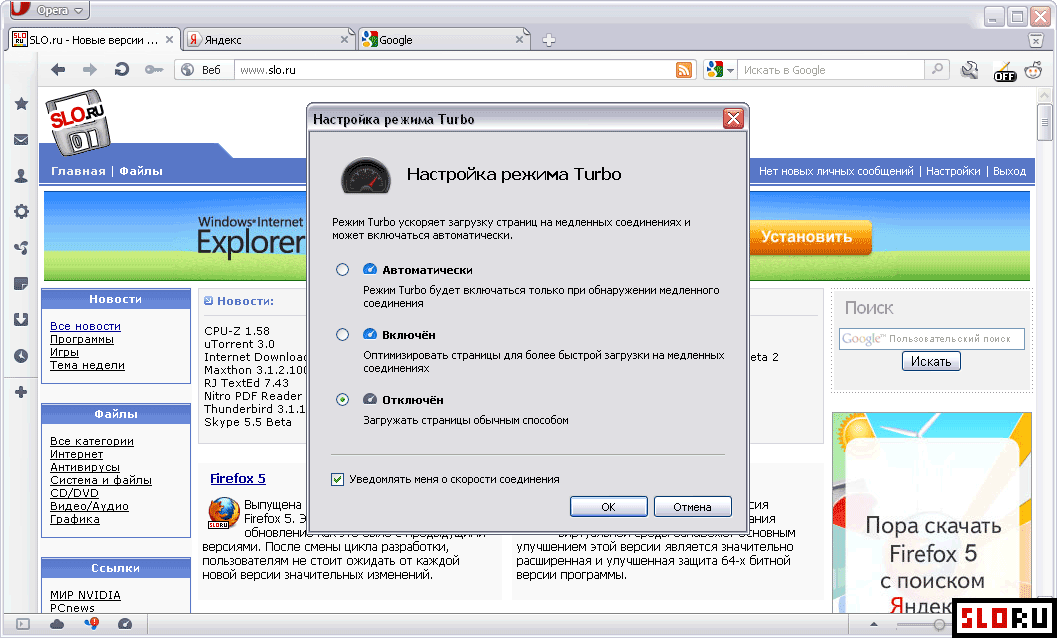
Task: Click the Искать search button
Action: click(x=931, y=361)
